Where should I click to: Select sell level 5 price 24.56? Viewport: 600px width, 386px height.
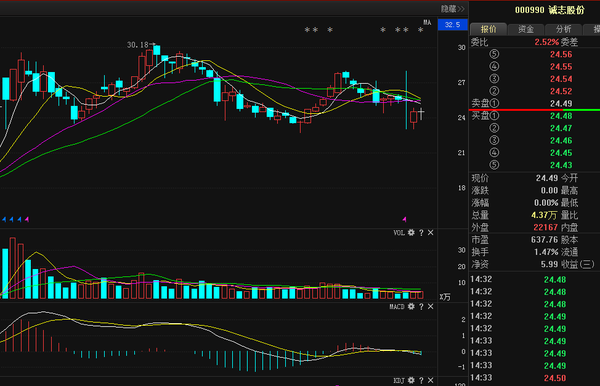click(561, 54)
